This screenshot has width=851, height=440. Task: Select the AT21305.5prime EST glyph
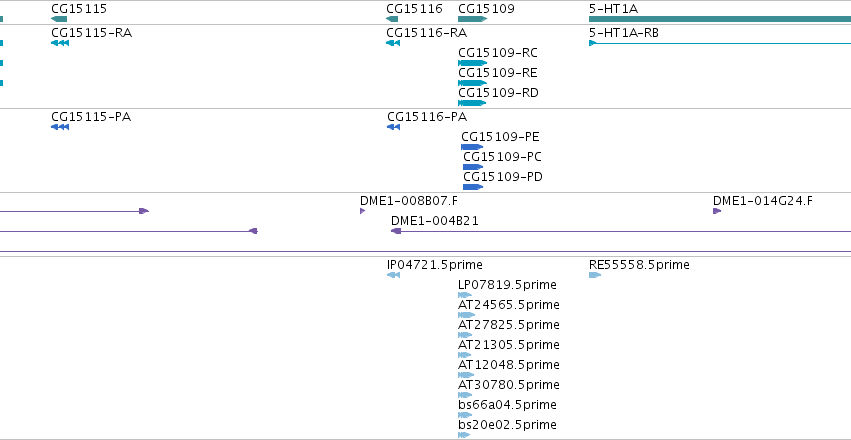(x=465, y=355)
